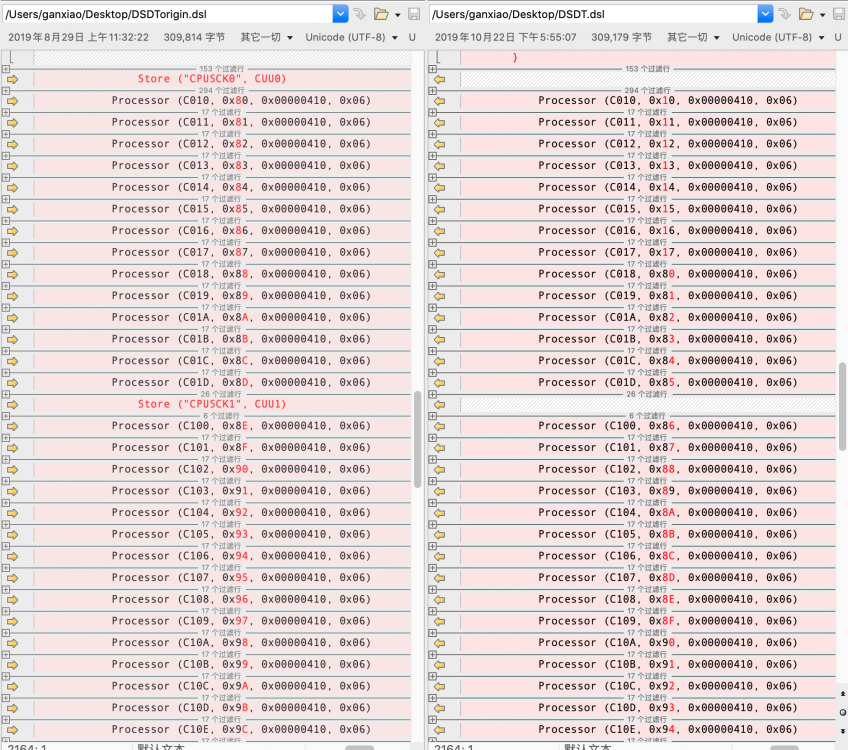
Task: Click right pane 309,179 字节 size label
Action: click(621, 37)
